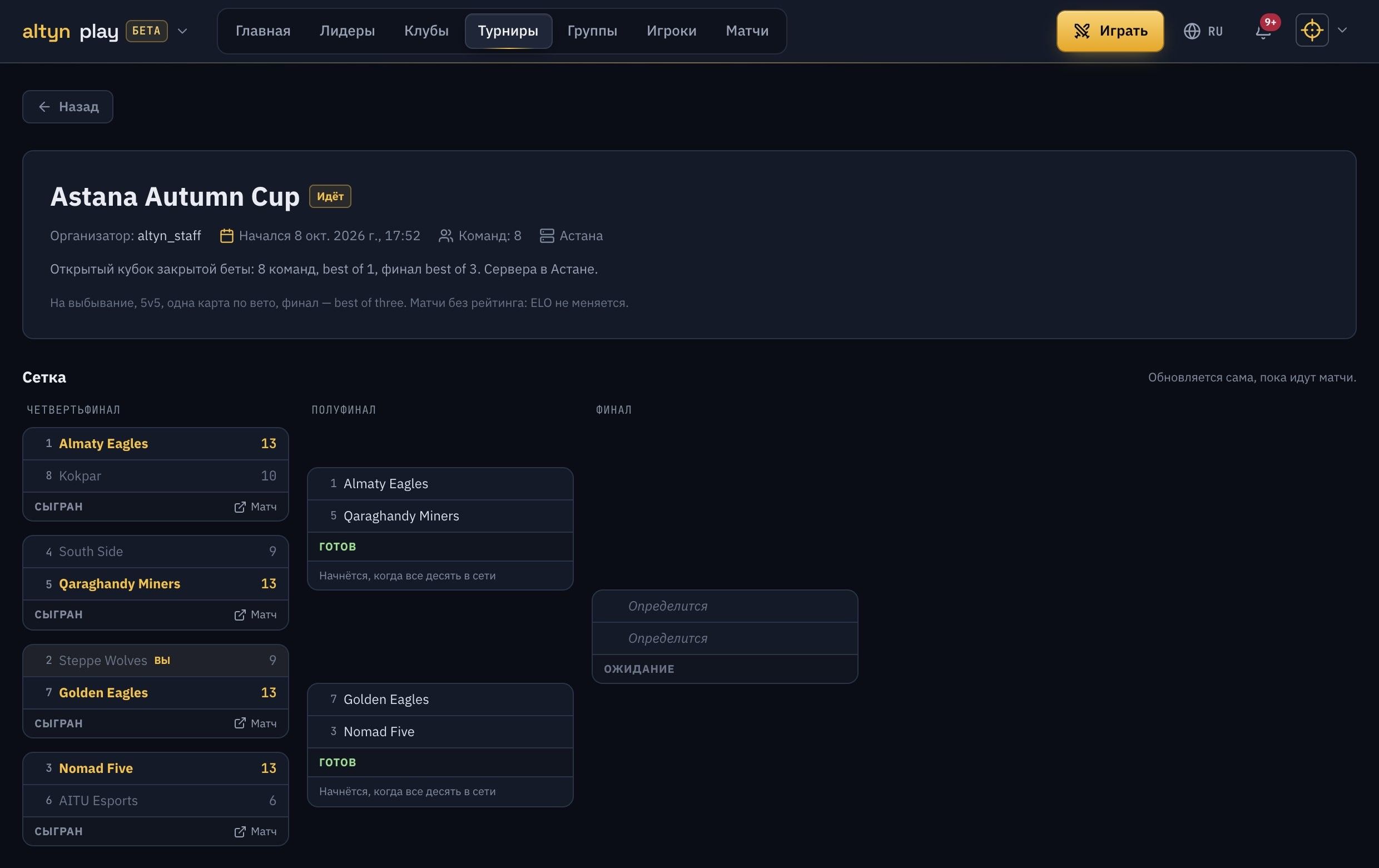Expand the profile menu chevron
1379x868 pixels.
coord(1342,31)
